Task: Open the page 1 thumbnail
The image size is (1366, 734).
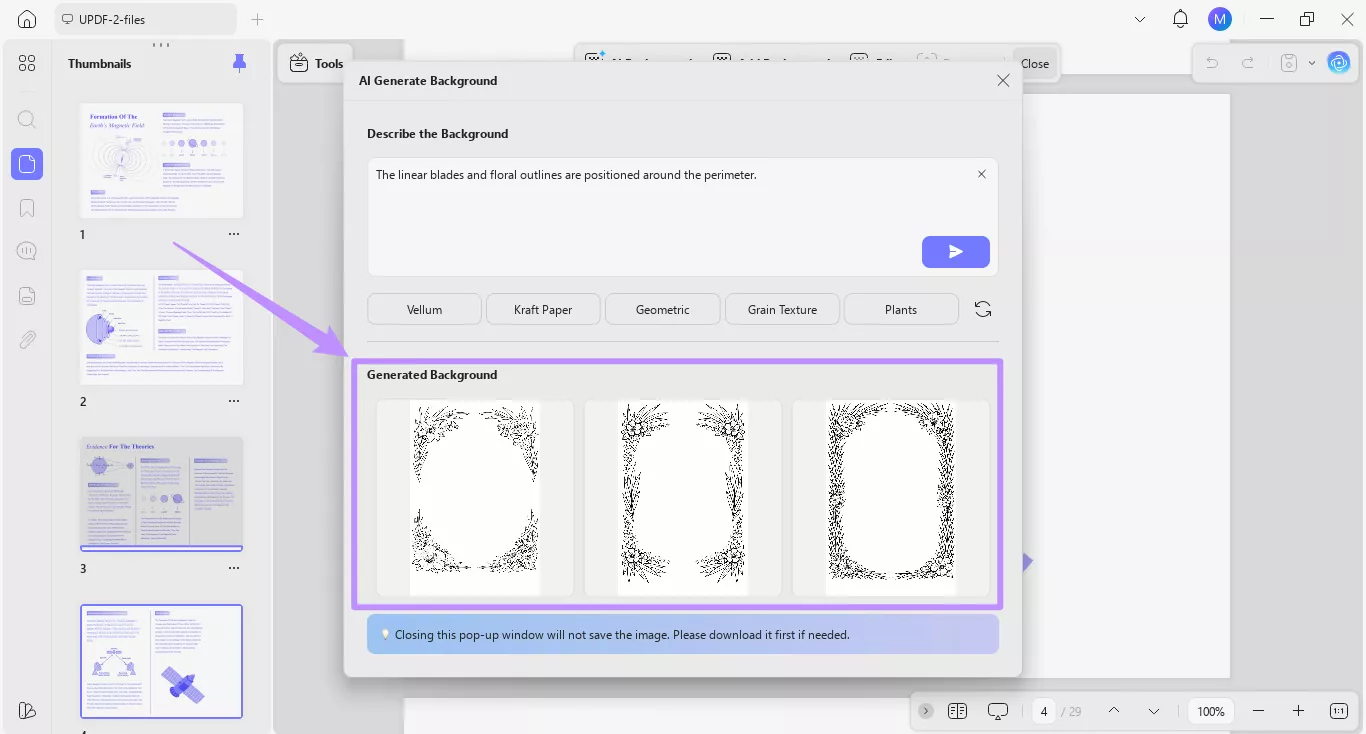Action: coord(162,160)
